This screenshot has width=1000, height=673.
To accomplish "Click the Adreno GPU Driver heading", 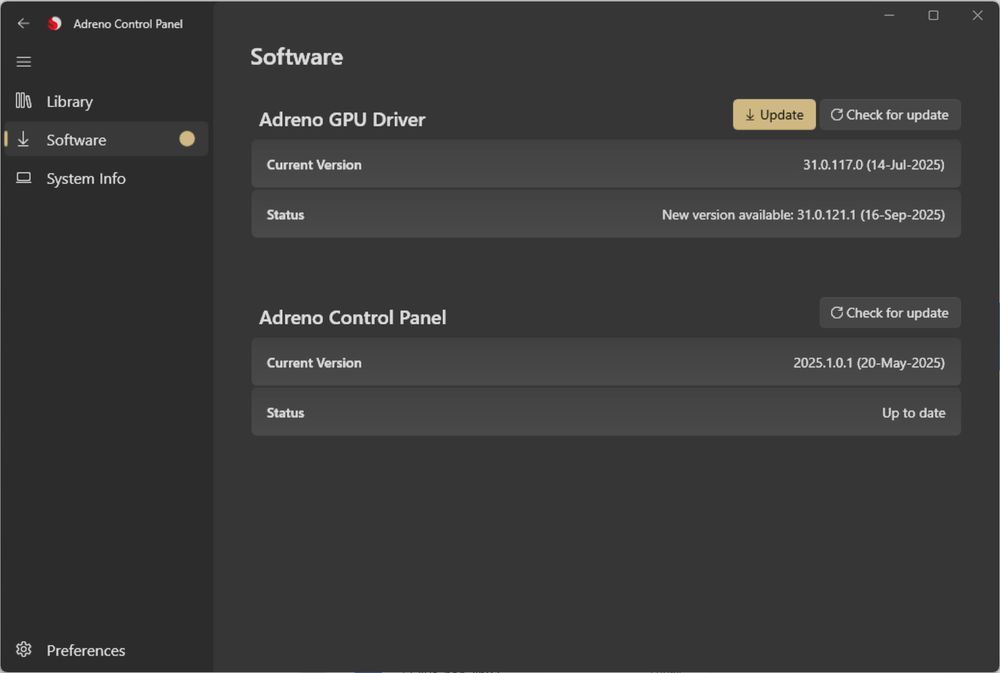I will [x=342, y=120].
